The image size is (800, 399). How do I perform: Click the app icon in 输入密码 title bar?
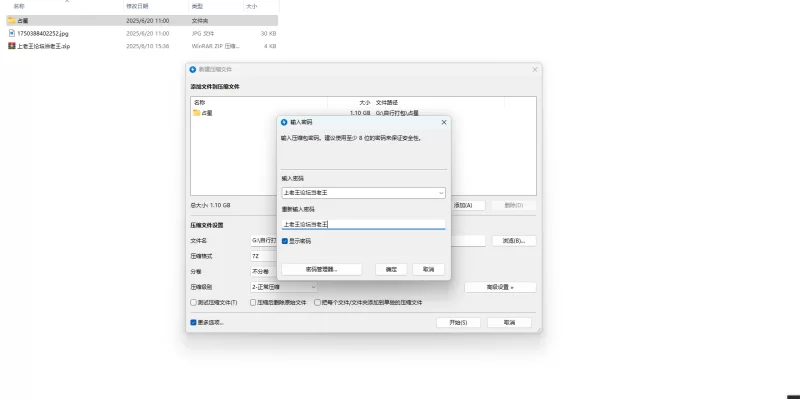pos(284,122)
